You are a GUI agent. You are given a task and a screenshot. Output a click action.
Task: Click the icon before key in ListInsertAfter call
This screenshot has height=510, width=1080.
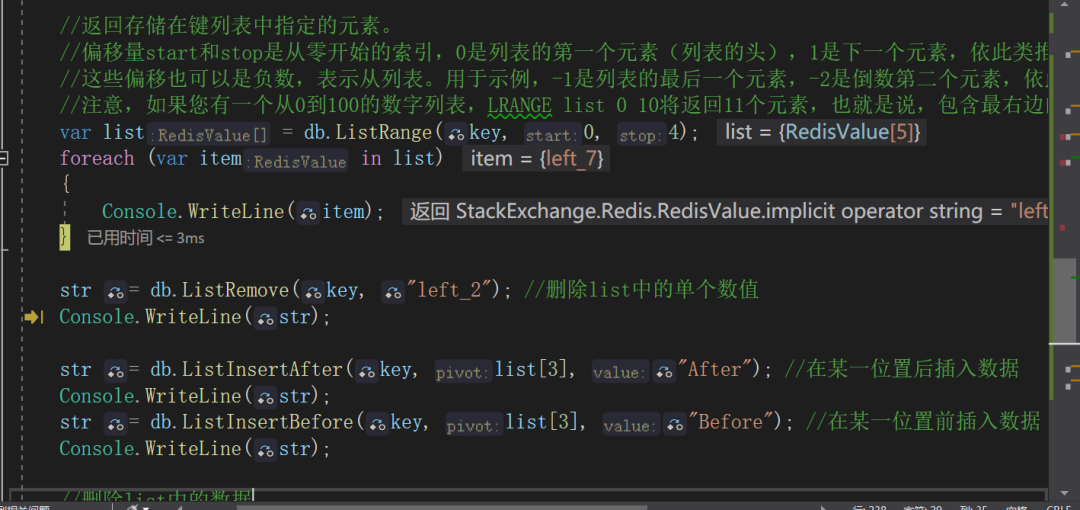tap(366, 371)
